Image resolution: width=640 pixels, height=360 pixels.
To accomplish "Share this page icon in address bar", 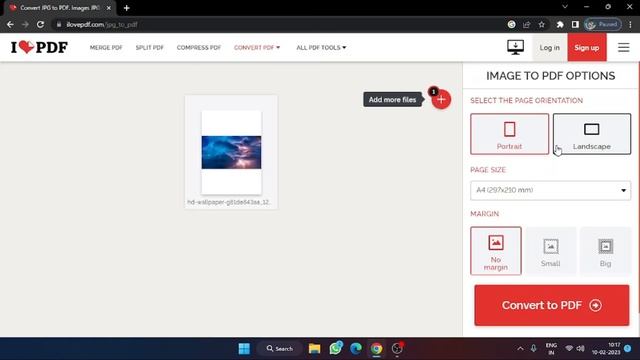I will point(527,24).
